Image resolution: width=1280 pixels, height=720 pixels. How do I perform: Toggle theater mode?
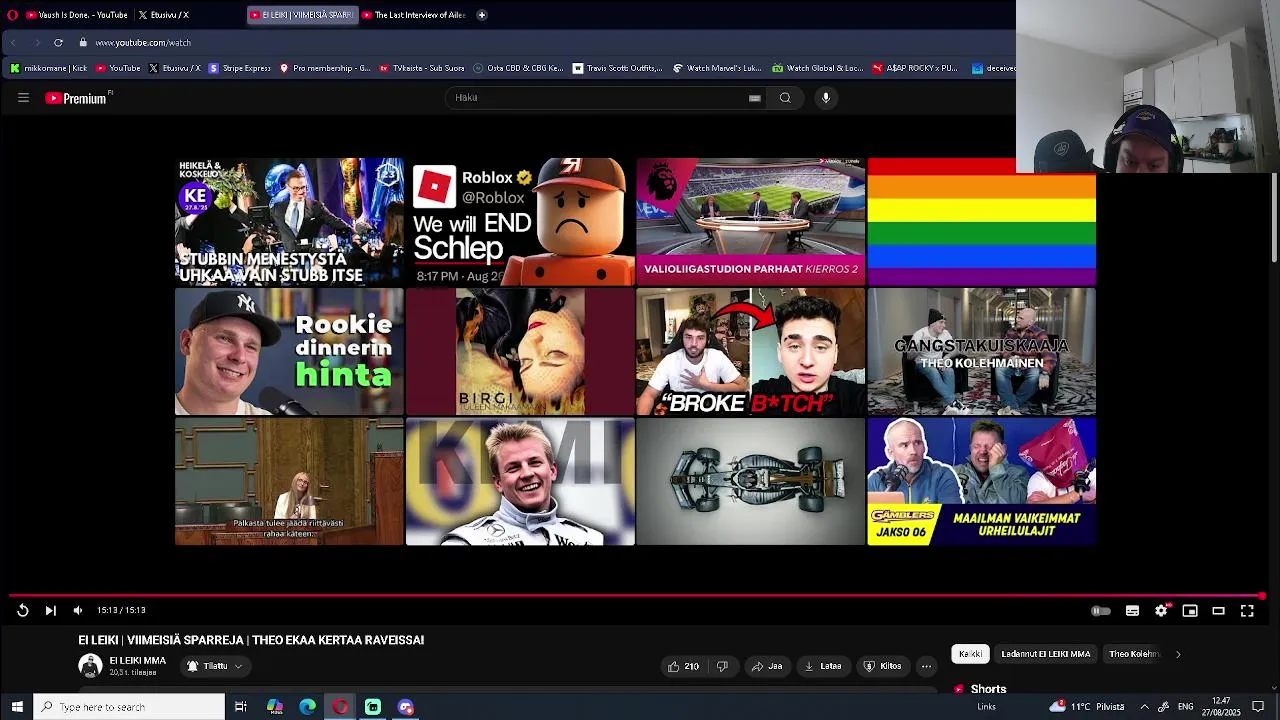click(x=1218, y=611)
